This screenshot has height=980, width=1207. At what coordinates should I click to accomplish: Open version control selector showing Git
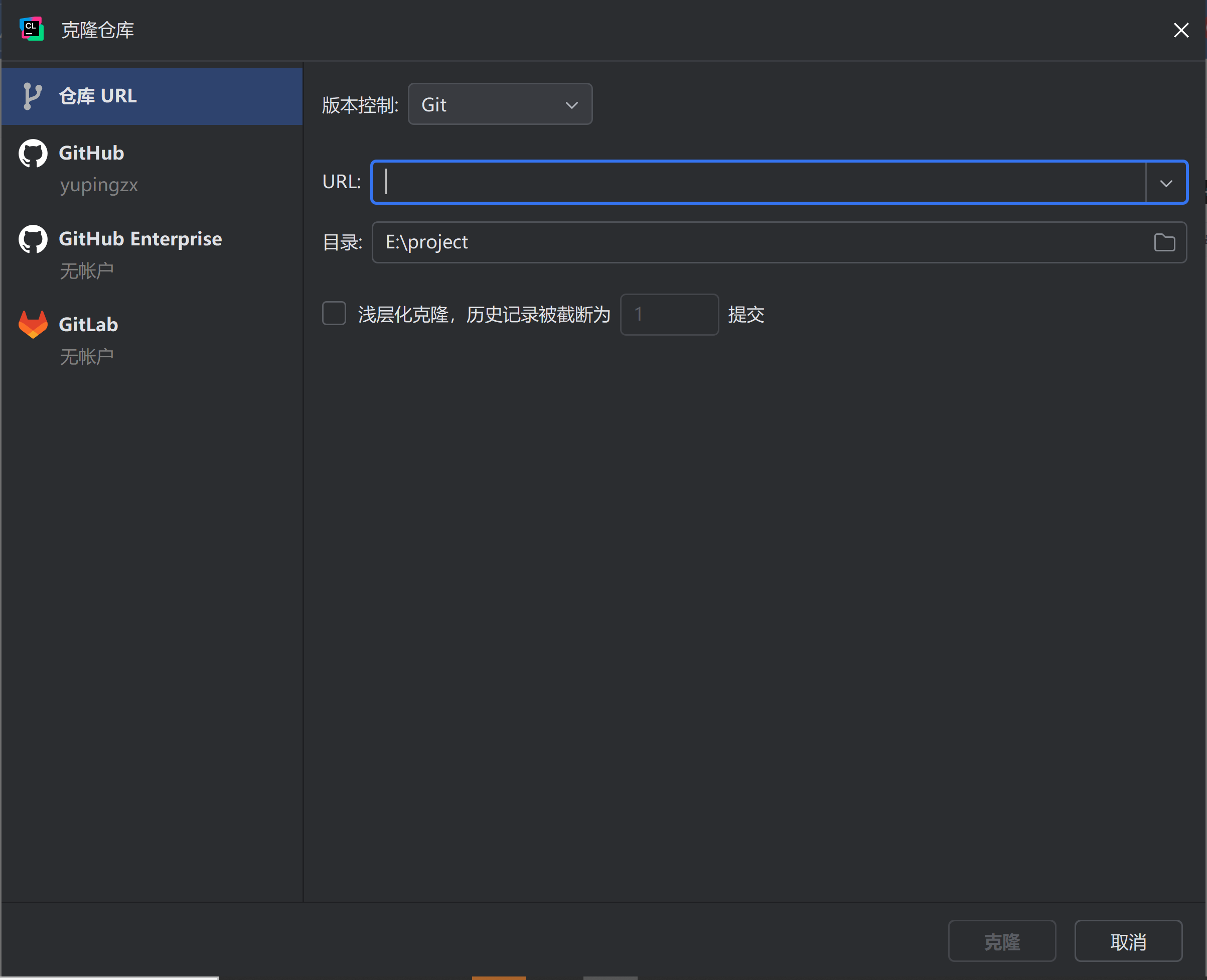[x=499, y=104]
